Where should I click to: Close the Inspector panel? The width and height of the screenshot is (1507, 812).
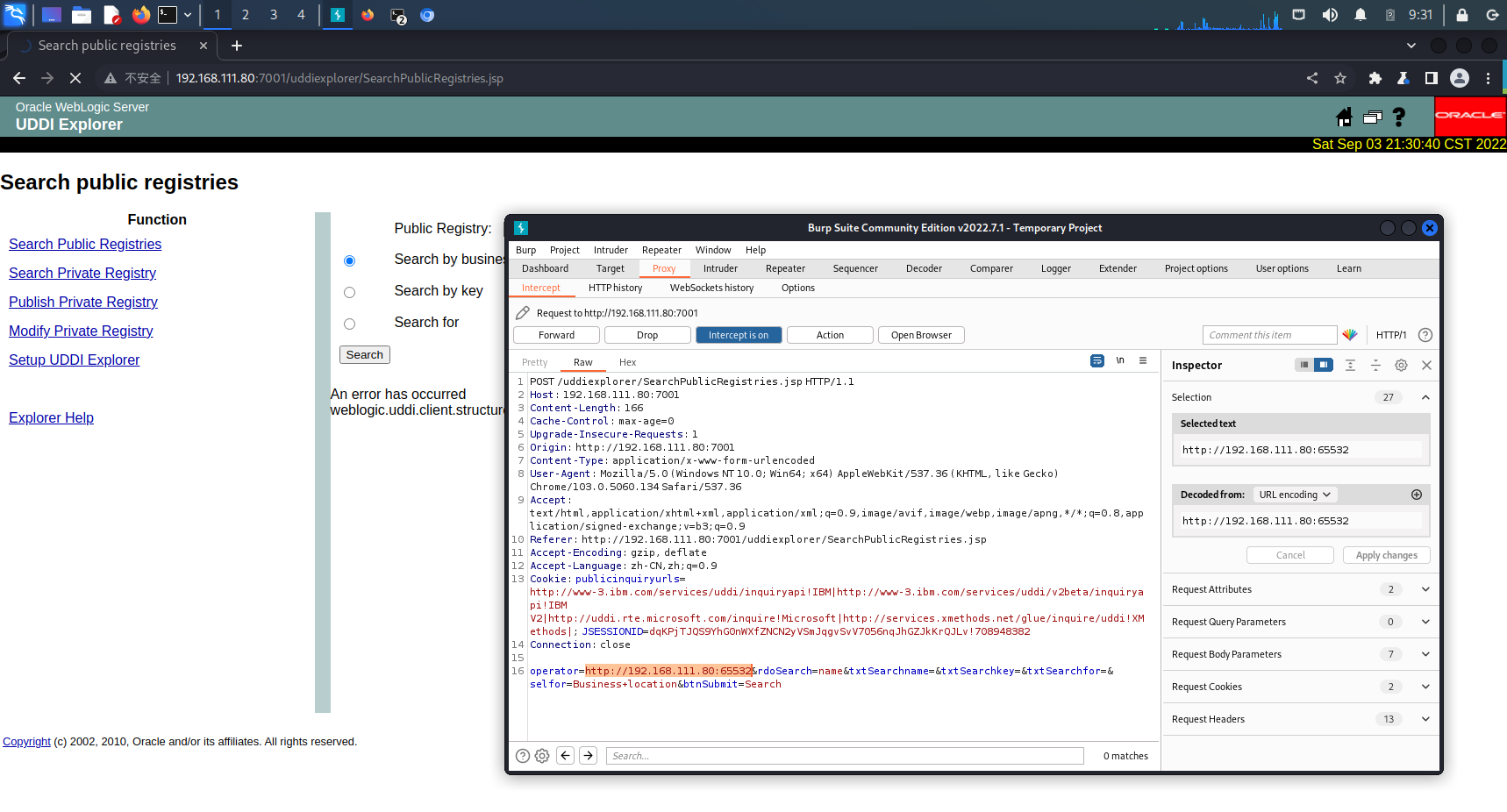(1427, 366)
